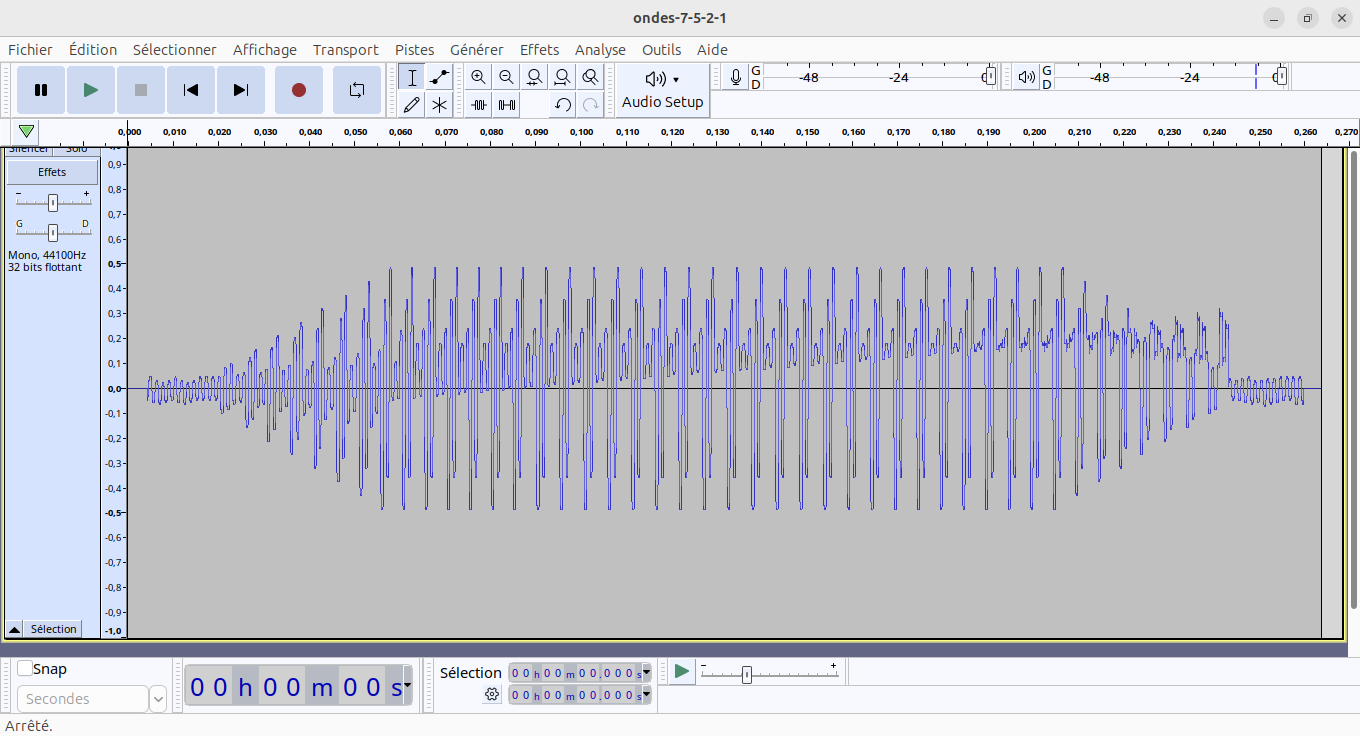Click the Trim audio outside selection icon
The image size is (1360, 736).
479,104
